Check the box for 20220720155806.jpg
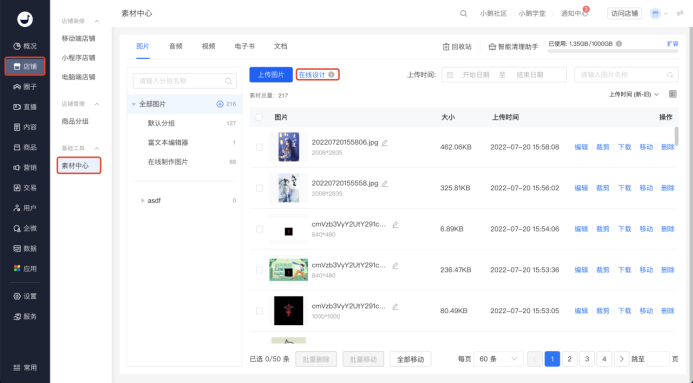The image size is (693, 383). point(259,147)
